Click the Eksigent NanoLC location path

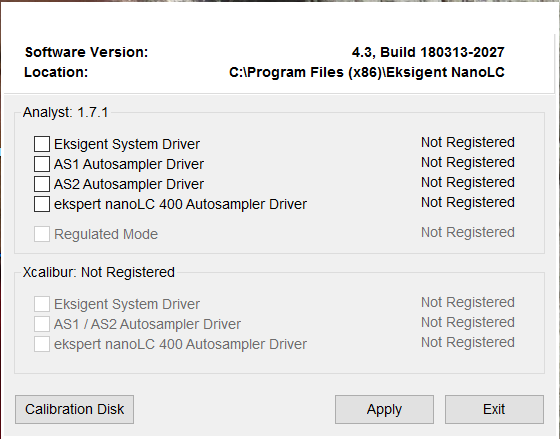(367, 73)
